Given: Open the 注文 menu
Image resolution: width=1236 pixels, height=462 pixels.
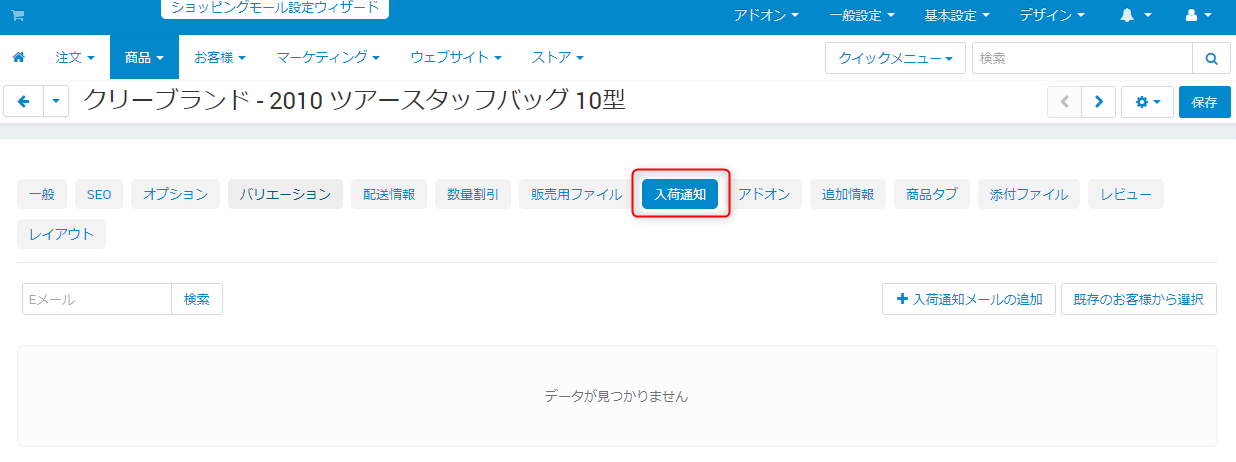Looking at the screenshot, I should 75,58.
